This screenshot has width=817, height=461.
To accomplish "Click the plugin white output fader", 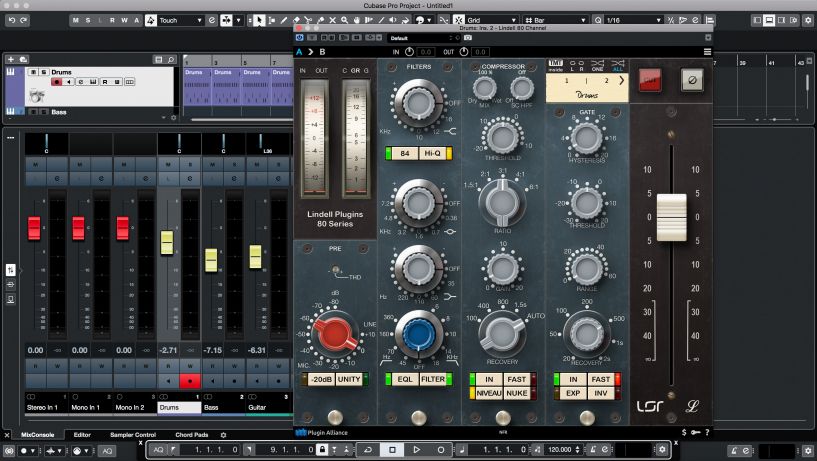I will pos(672,217).
